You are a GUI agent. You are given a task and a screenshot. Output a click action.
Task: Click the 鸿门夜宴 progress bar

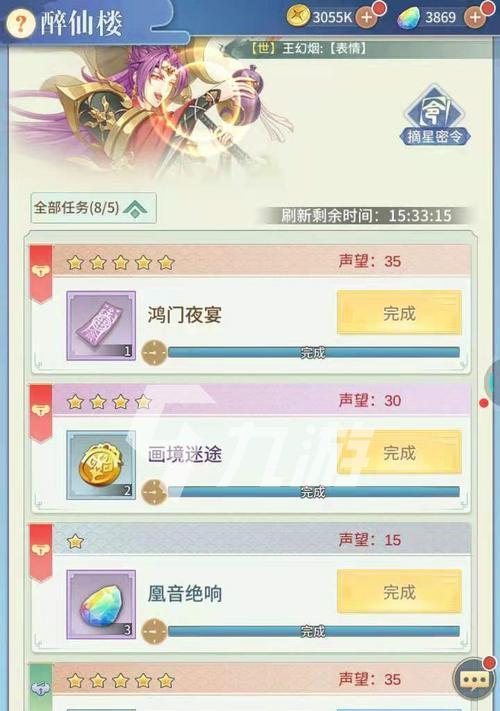313,352
